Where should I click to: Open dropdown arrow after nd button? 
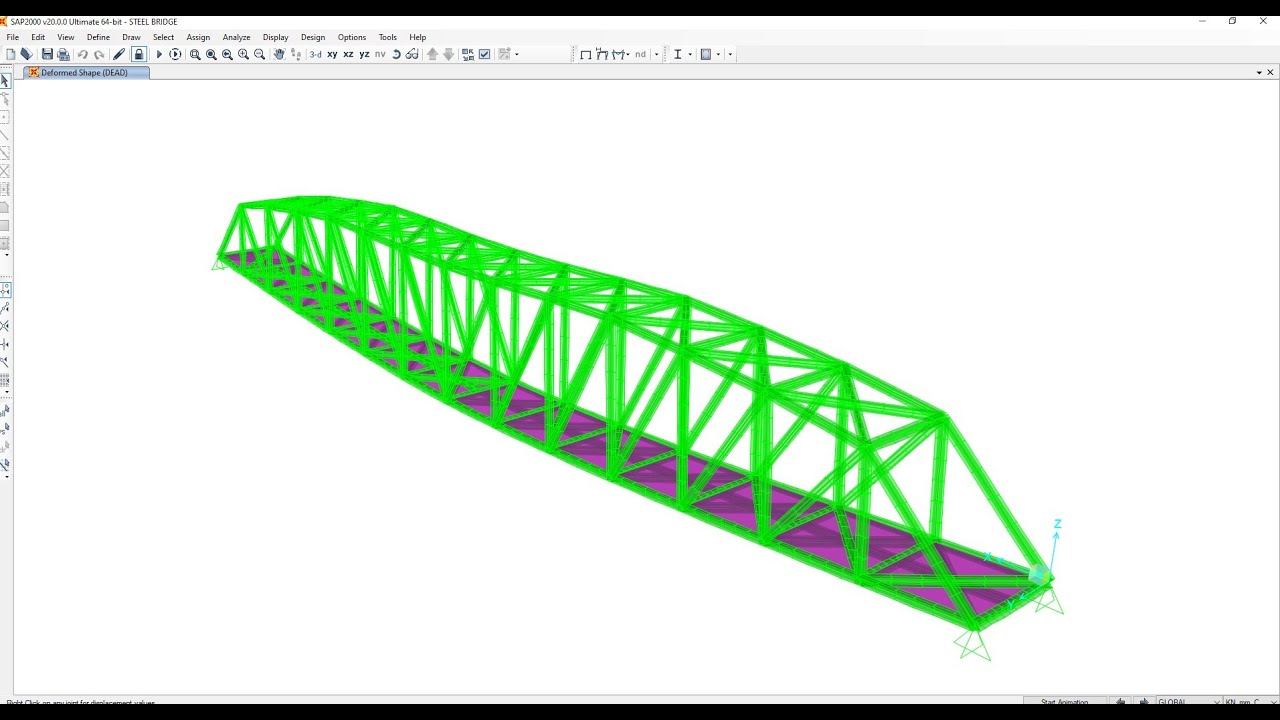point(656,54)
